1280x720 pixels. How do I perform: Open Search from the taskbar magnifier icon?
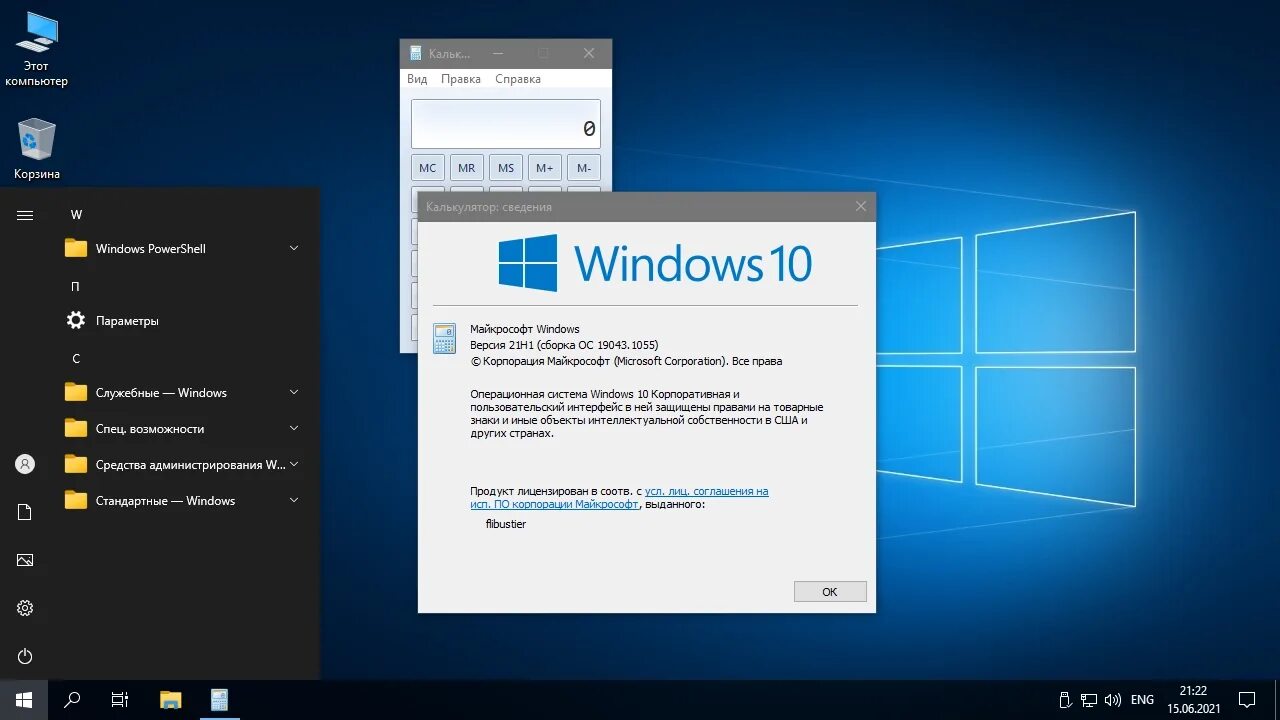72,700
